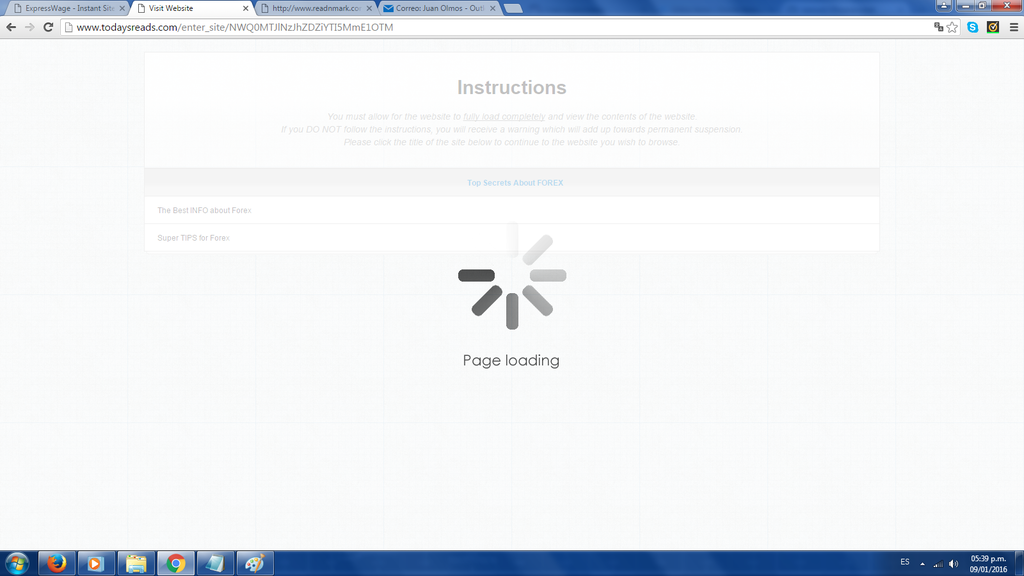Open Windows Media Player from taskbar

(96, 563)
